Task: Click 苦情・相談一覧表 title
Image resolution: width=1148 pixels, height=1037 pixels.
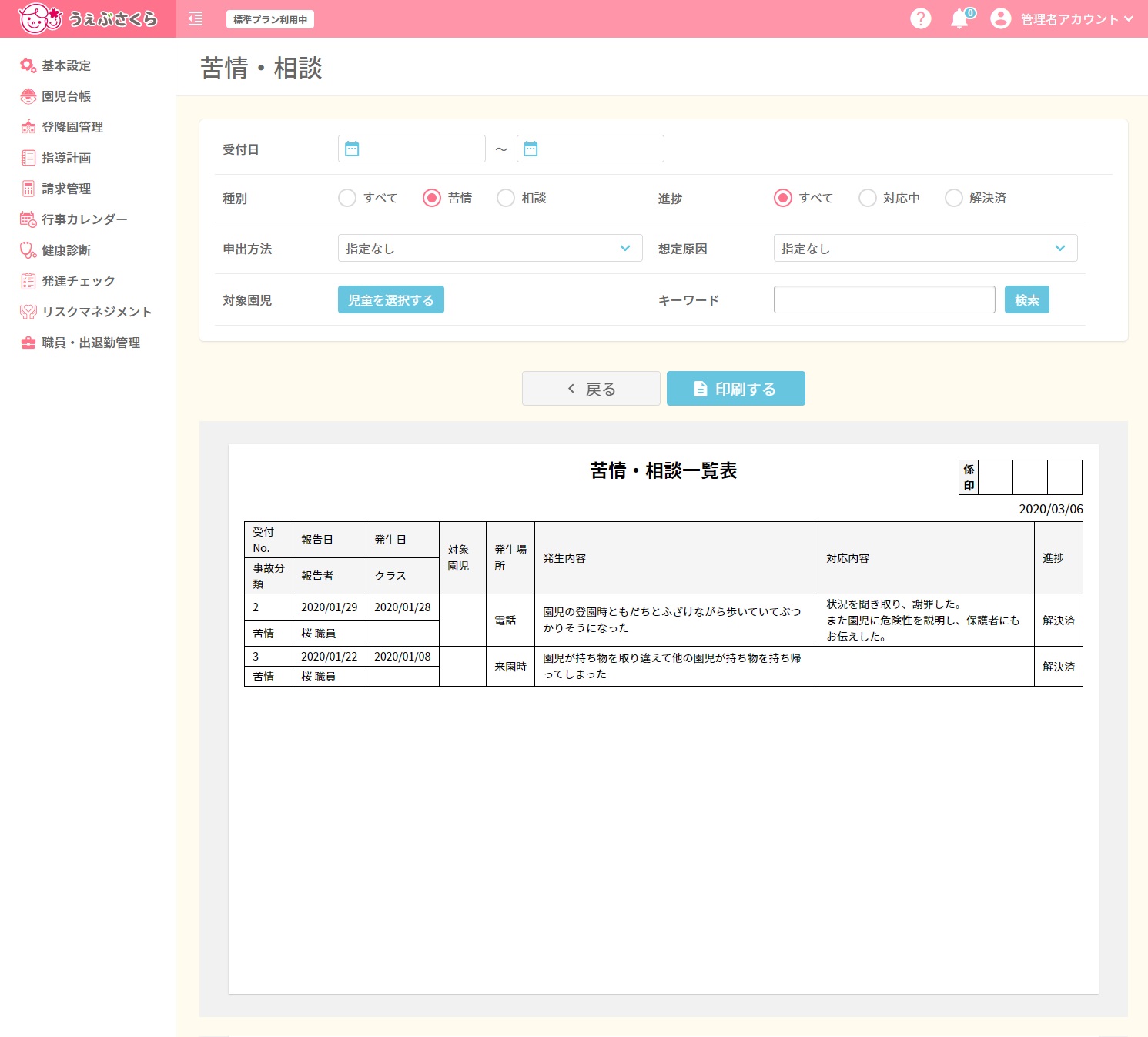Action: (x=664, y=470)
